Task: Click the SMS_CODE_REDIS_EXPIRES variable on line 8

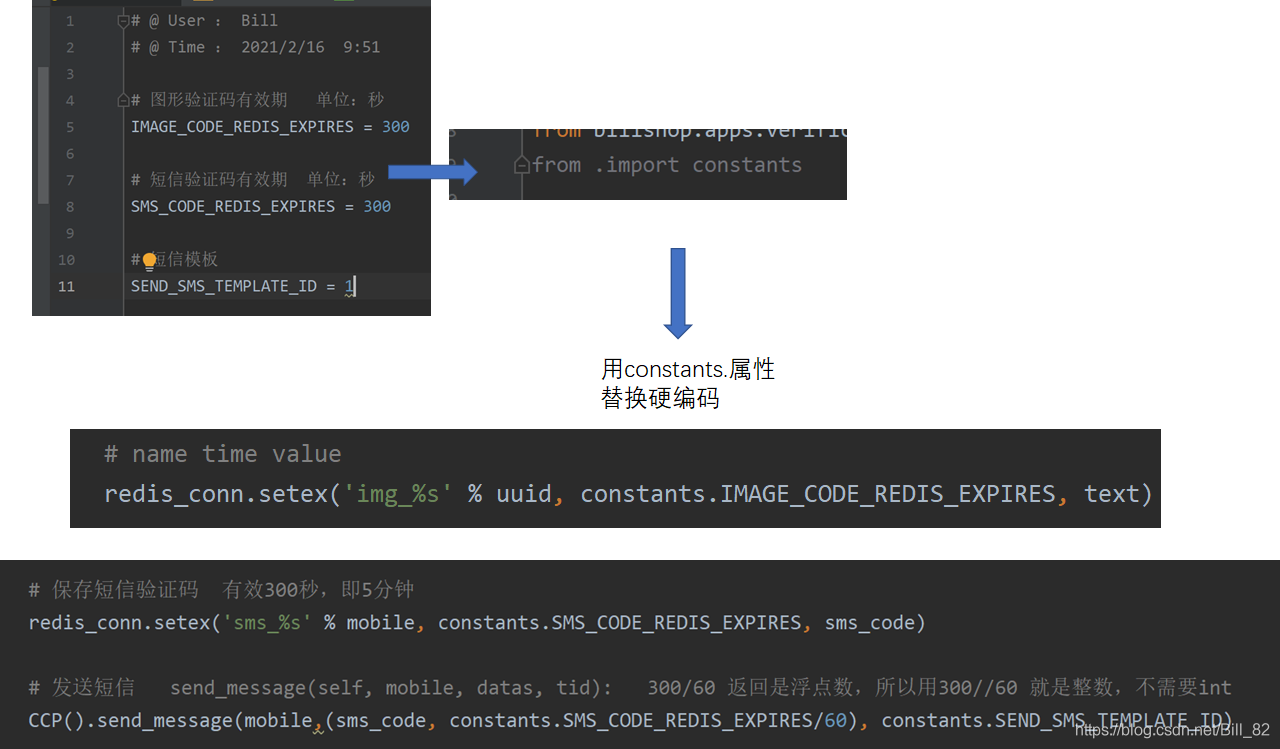Action: (233, 207)
